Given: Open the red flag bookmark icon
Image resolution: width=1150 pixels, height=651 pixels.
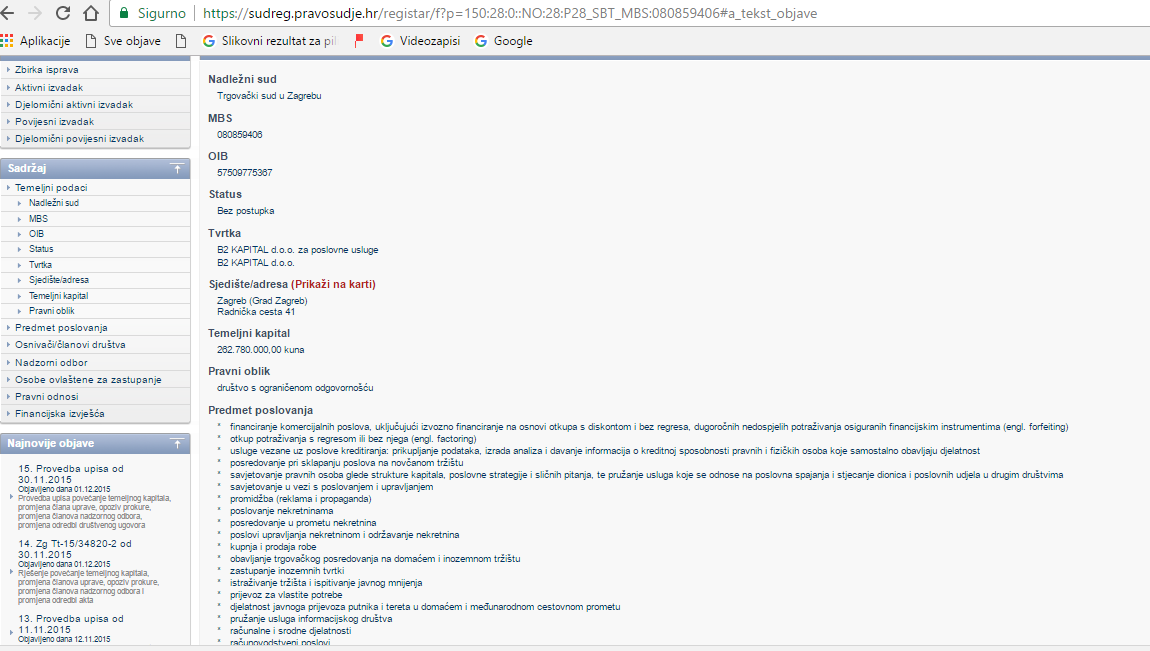Looking at the screenshot, I should [359, 41].
